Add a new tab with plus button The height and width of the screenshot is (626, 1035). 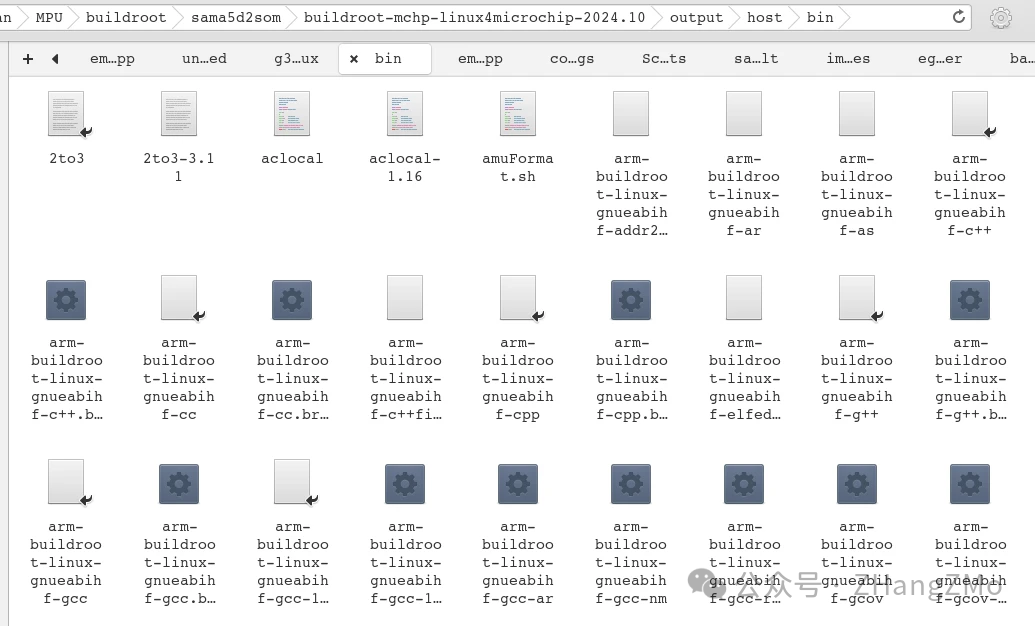coord(28,59)
